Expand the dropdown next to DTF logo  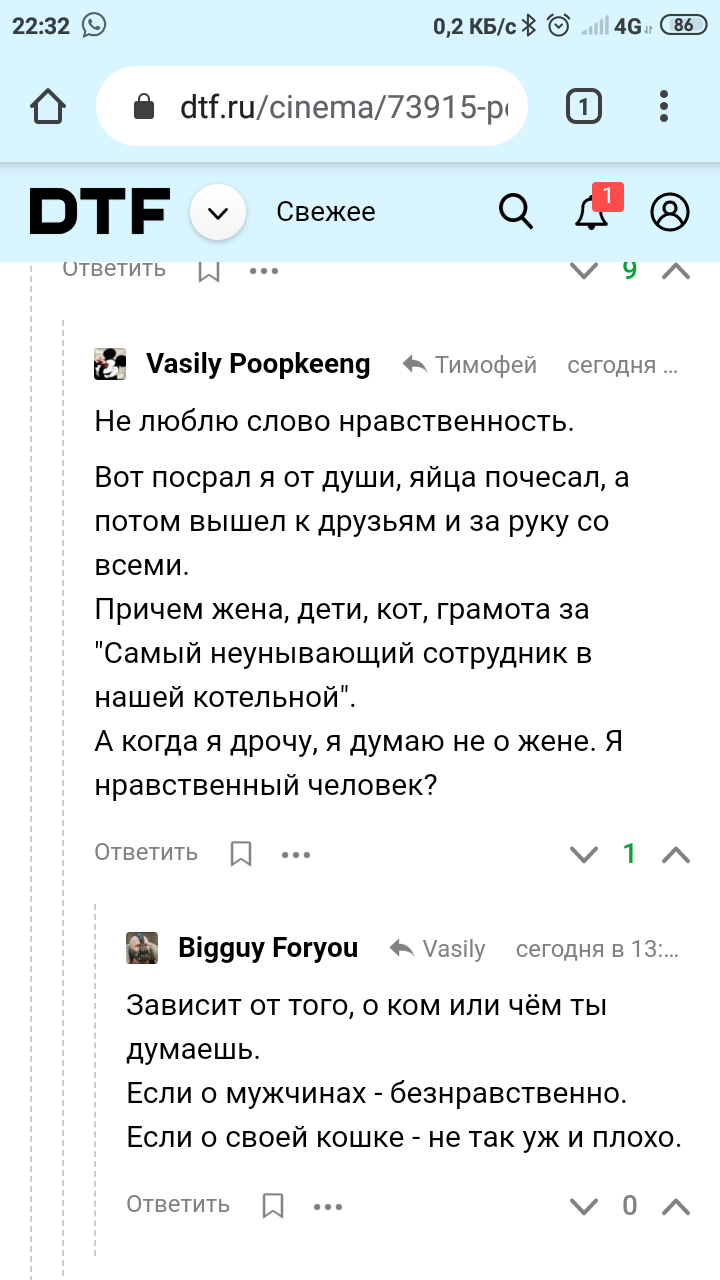(218, 212)
